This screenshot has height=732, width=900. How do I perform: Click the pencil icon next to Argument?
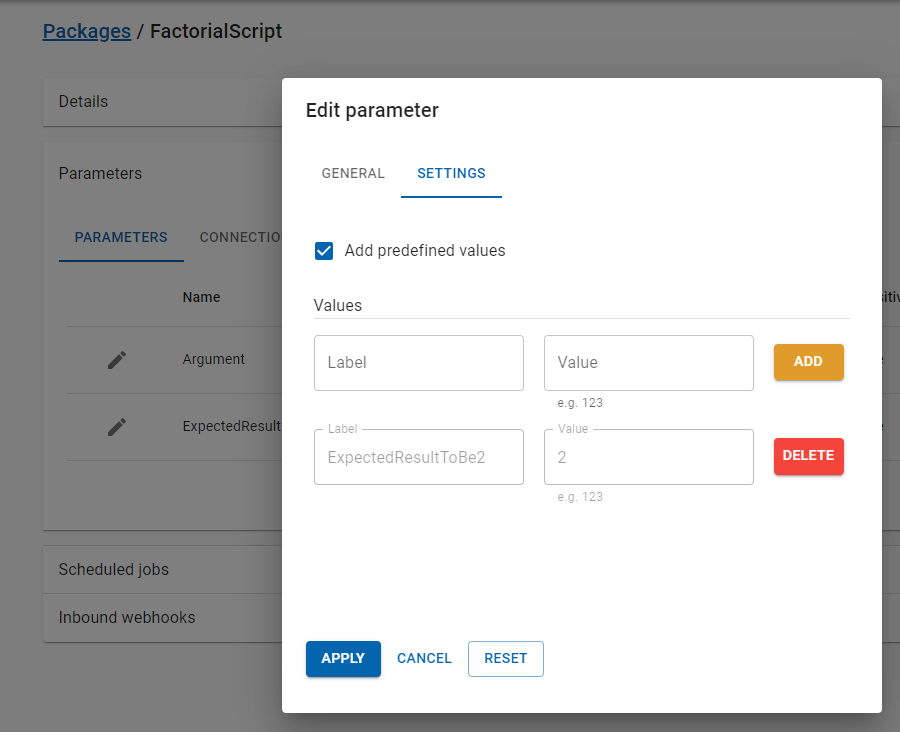[117, 360]
